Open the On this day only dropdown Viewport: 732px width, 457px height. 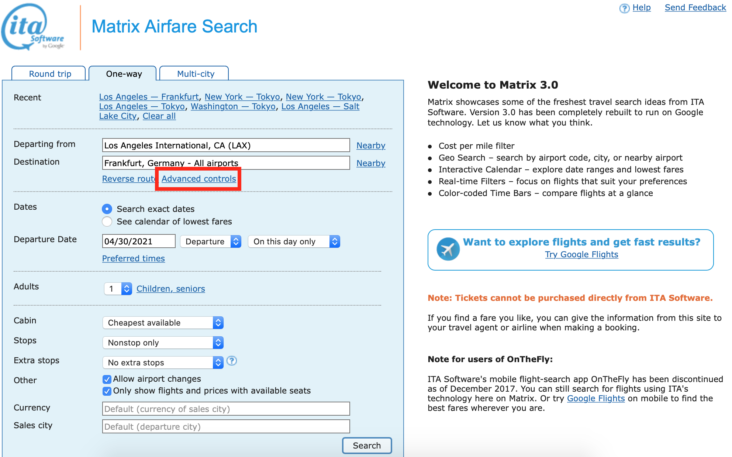pos(294,241)
